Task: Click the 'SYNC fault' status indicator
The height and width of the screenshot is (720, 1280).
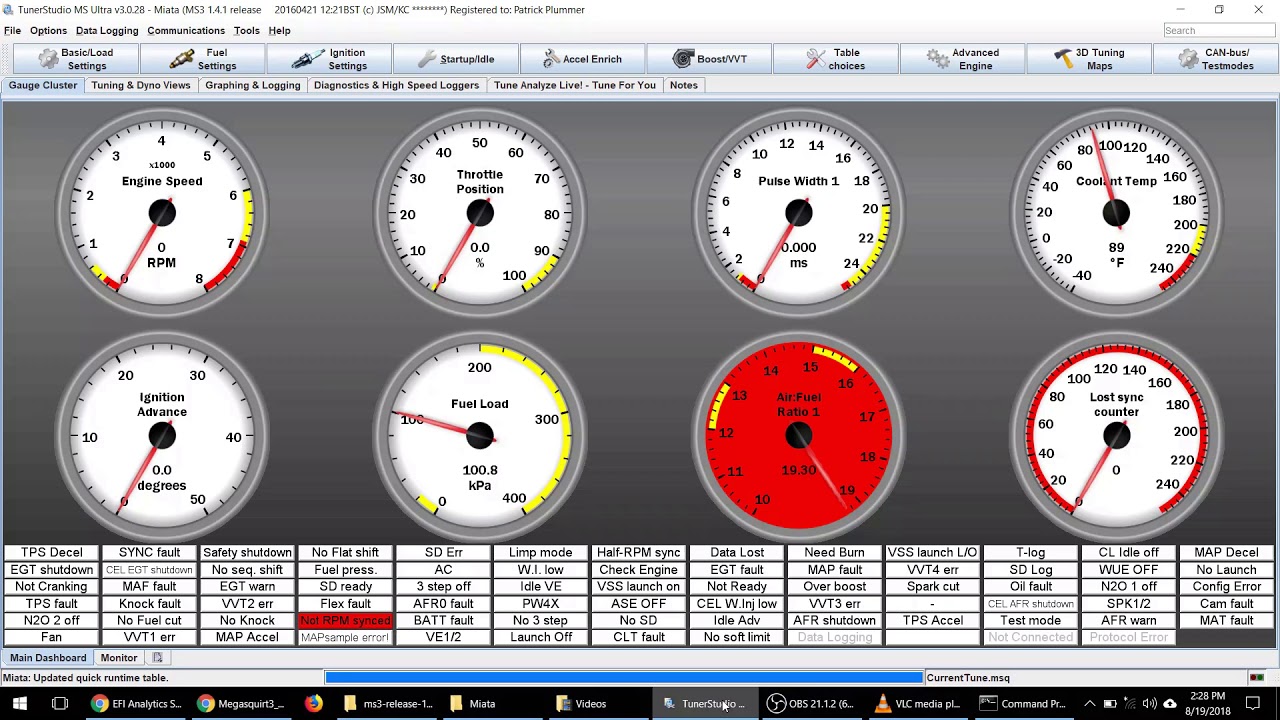Action: [150, 553]
